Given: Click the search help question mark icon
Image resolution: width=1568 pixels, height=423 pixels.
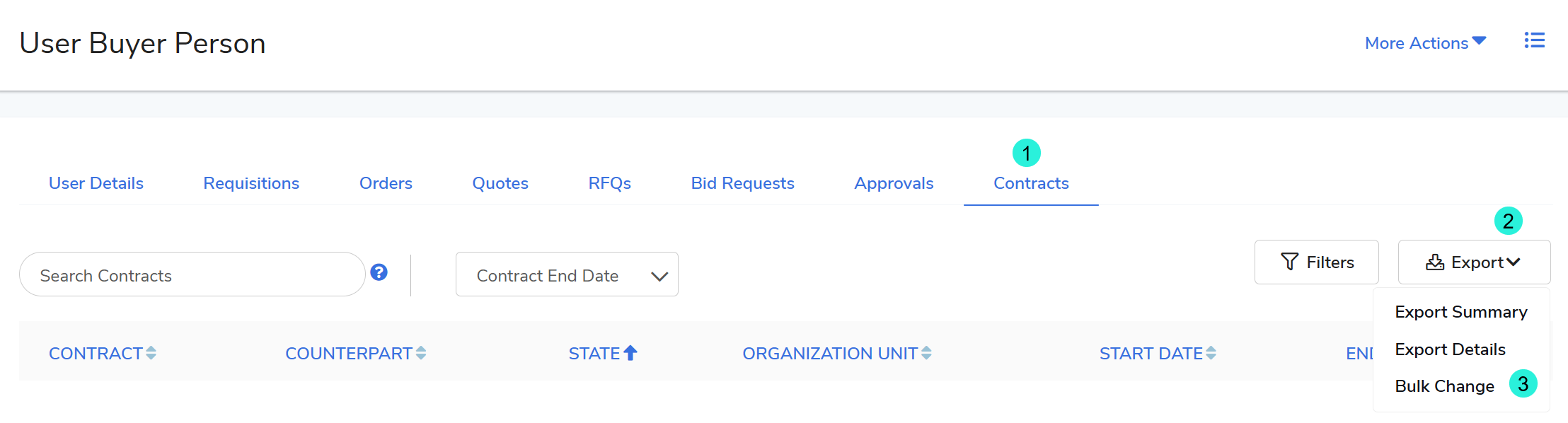Looking at the screenshot, I should [x=379, y=272].
